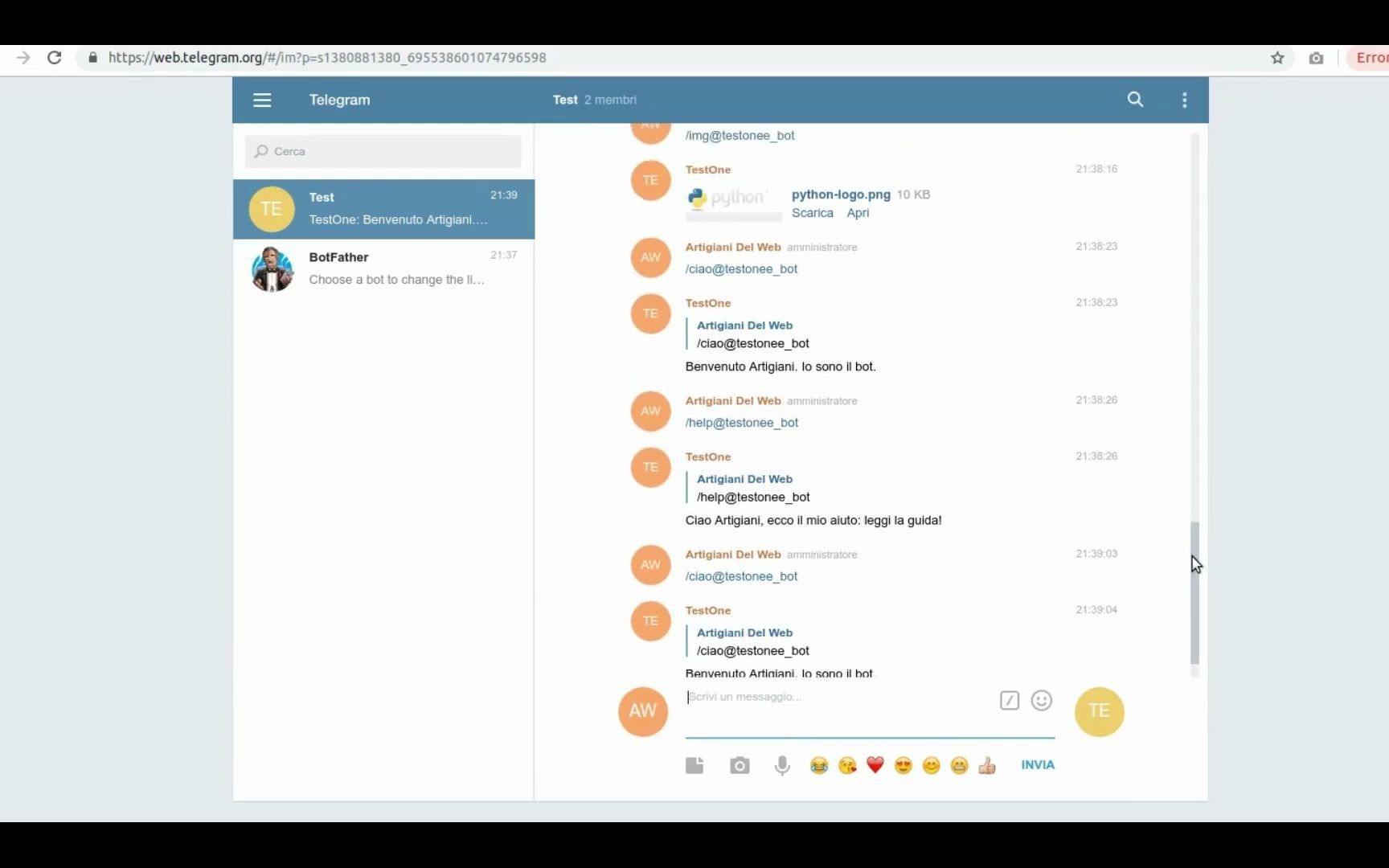Screen dimensions: 1389x868
Task: Click the BotFather profile picture
Action: pos(272,268)
